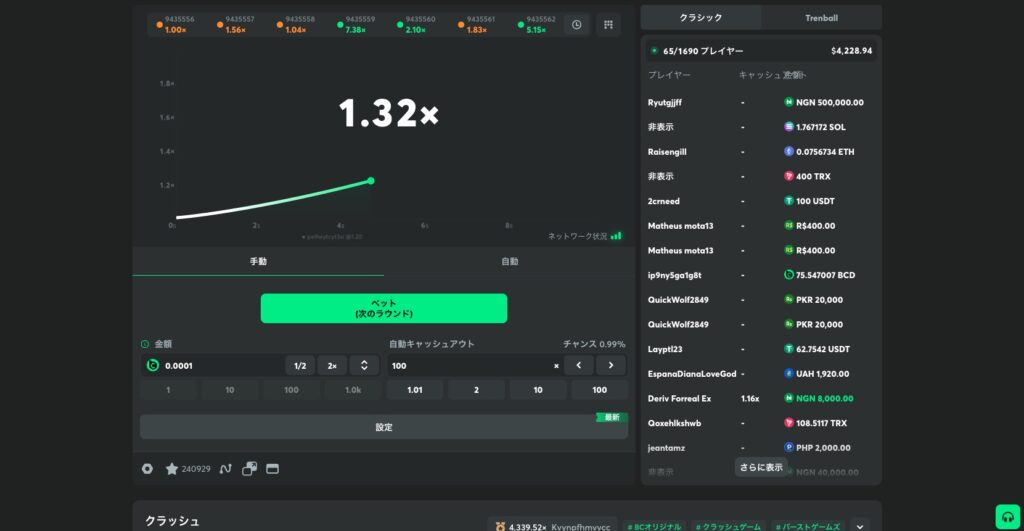
Task: Click the さらに表示 show more button
Action: point(761,468)
